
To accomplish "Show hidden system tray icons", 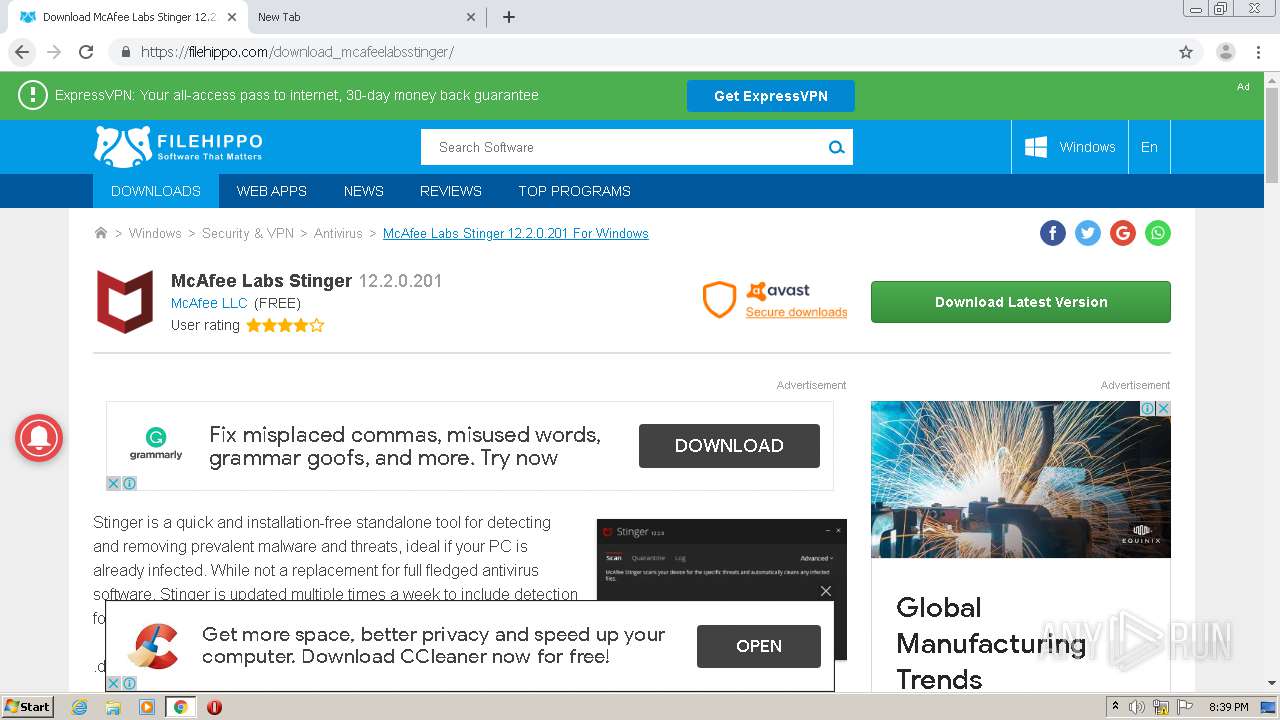I will [1115, 706].
